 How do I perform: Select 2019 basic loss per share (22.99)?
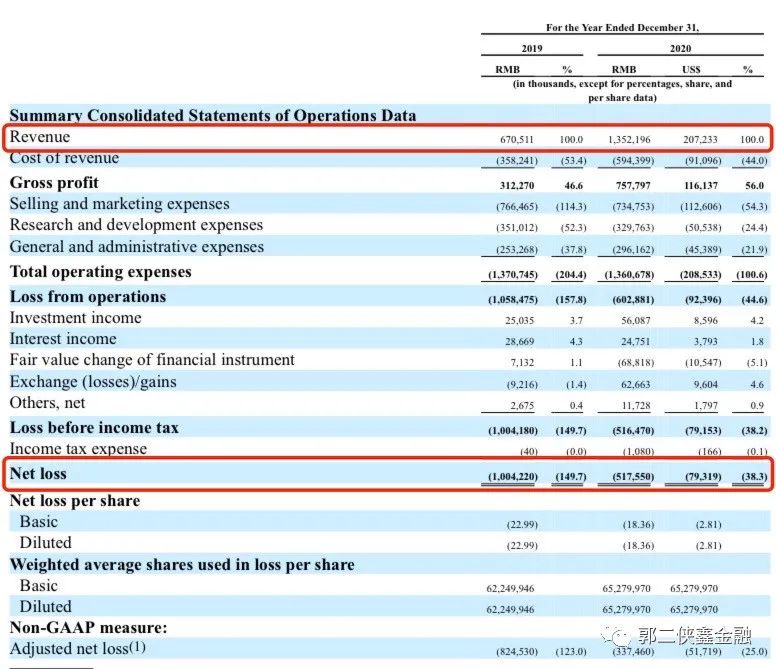coord(522,525)
